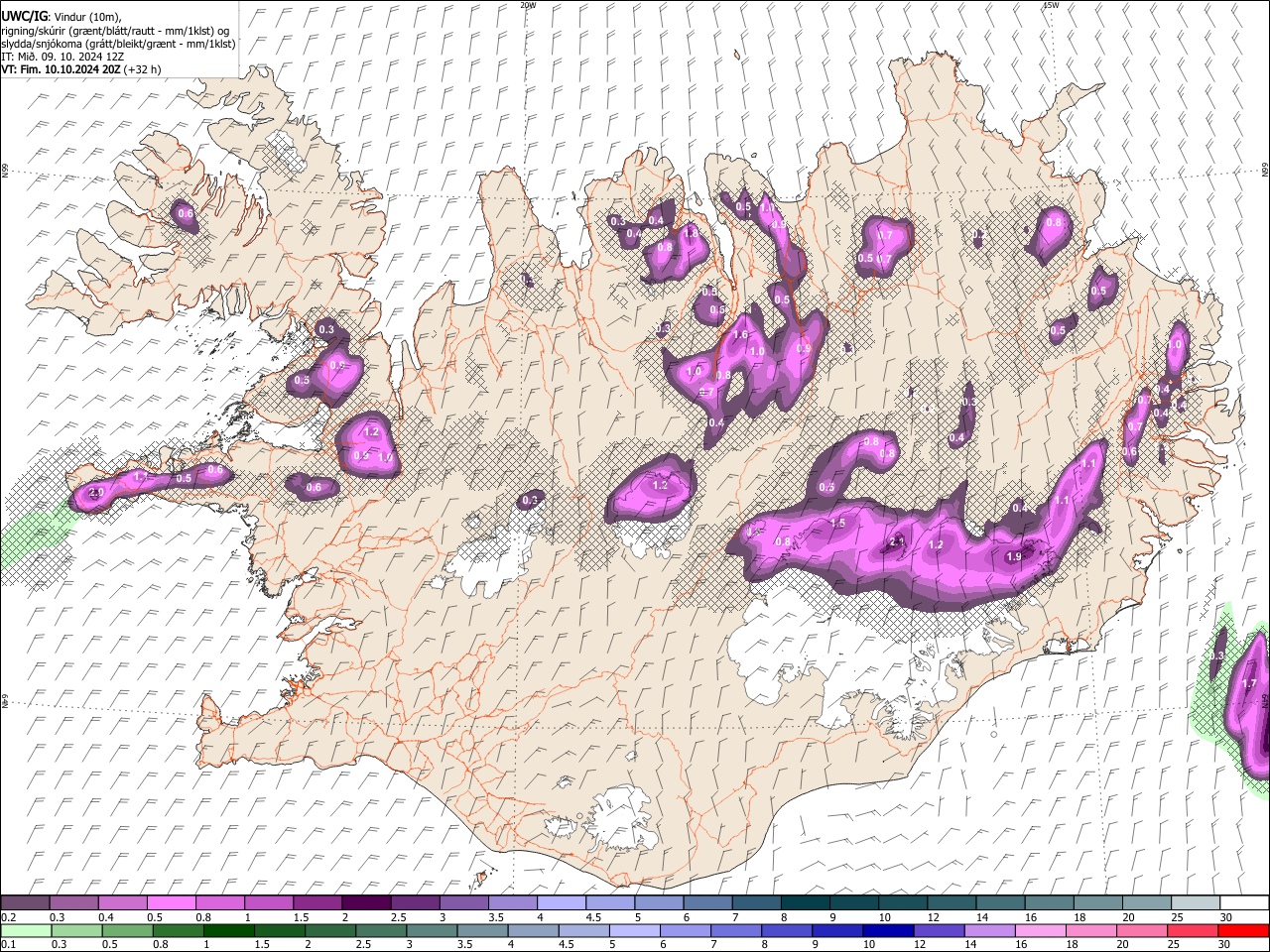Click the 2.1 precipitation value on the map

tap(898, 541)
